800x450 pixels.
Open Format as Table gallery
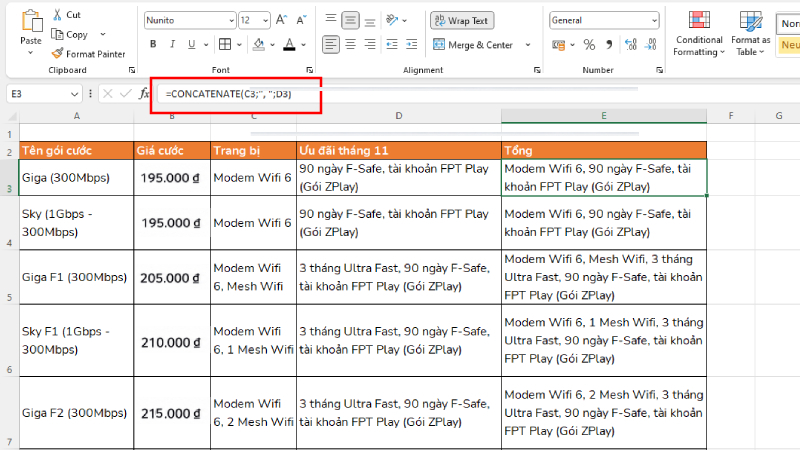(x=751, y=33)
